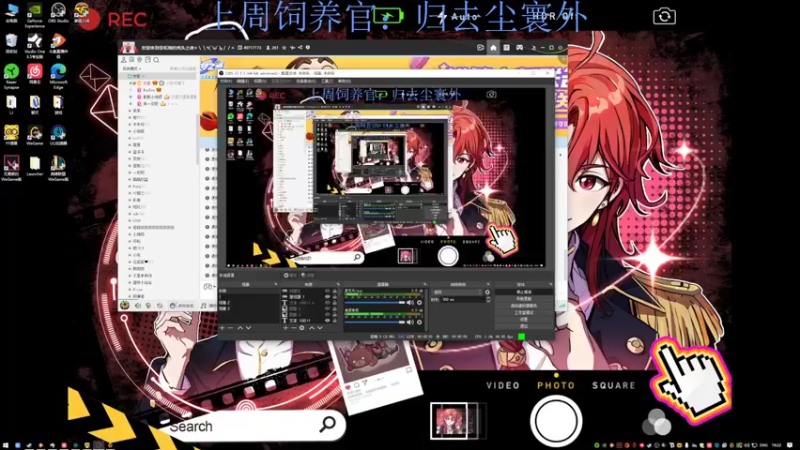Adjust OBS transition duration stepper arrows
The width and height of the screenshot is (800, 450).
[x=488, y=299]
